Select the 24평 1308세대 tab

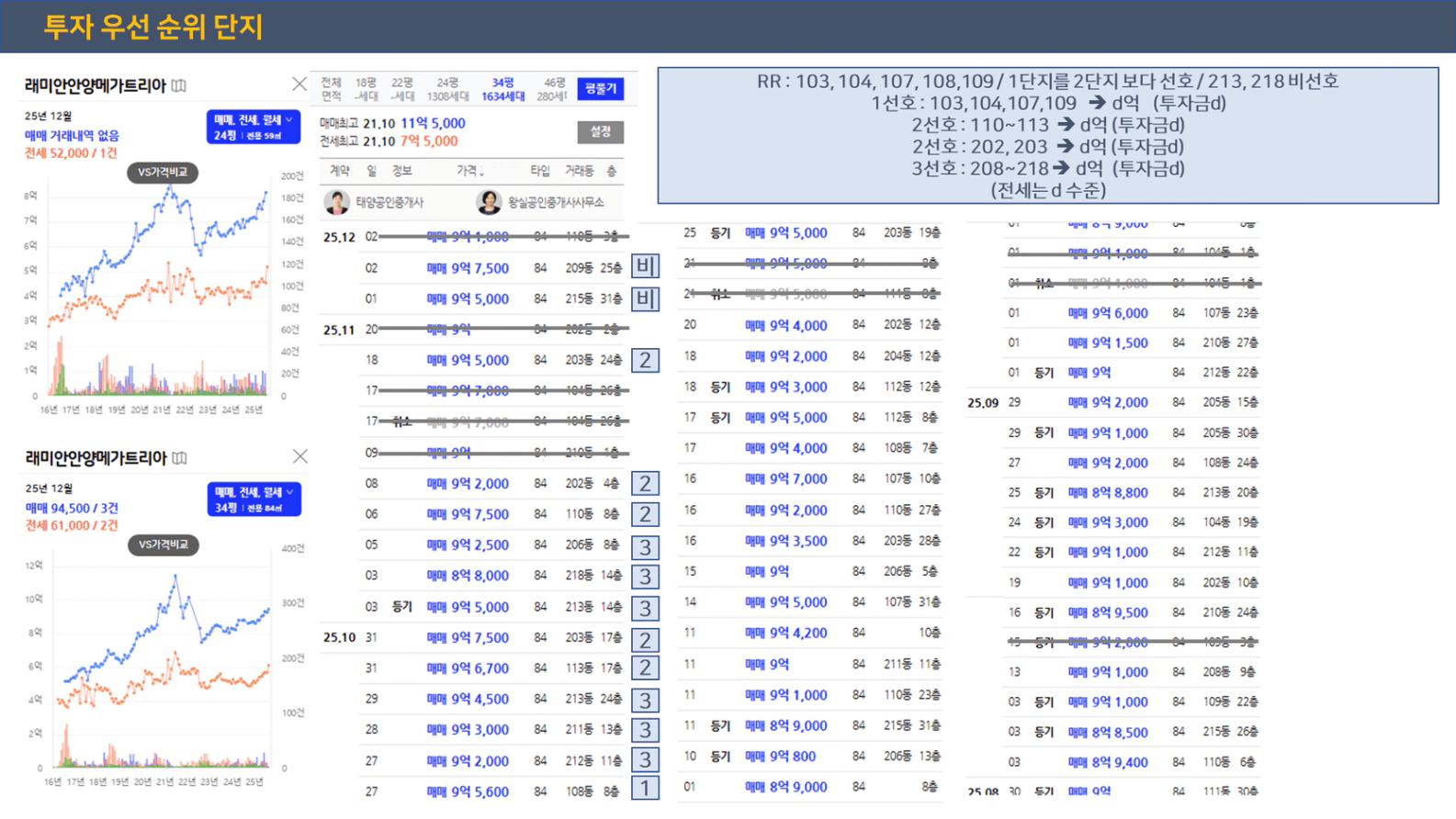click(448, 89)
